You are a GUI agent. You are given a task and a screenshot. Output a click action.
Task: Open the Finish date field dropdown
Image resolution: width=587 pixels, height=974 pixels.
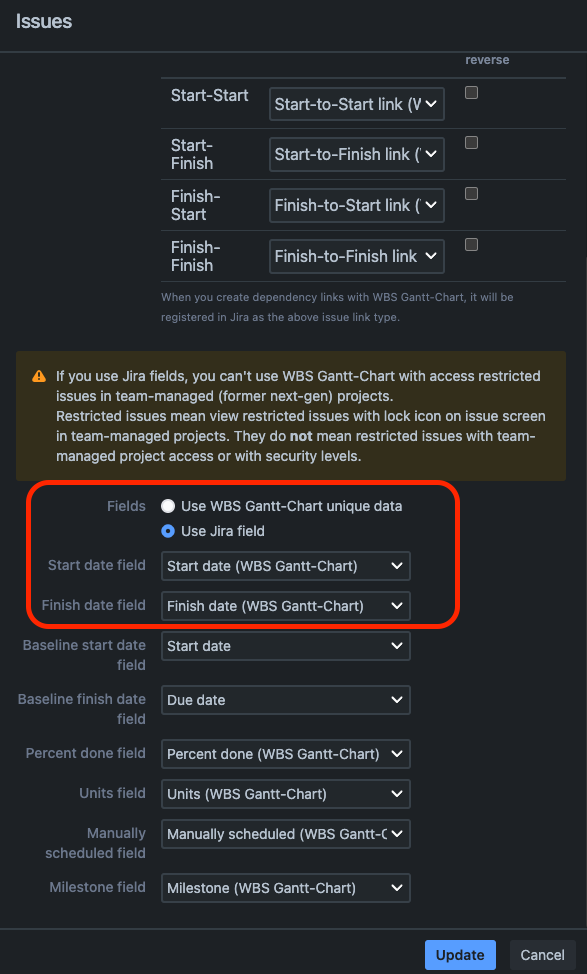click(285, 606)
